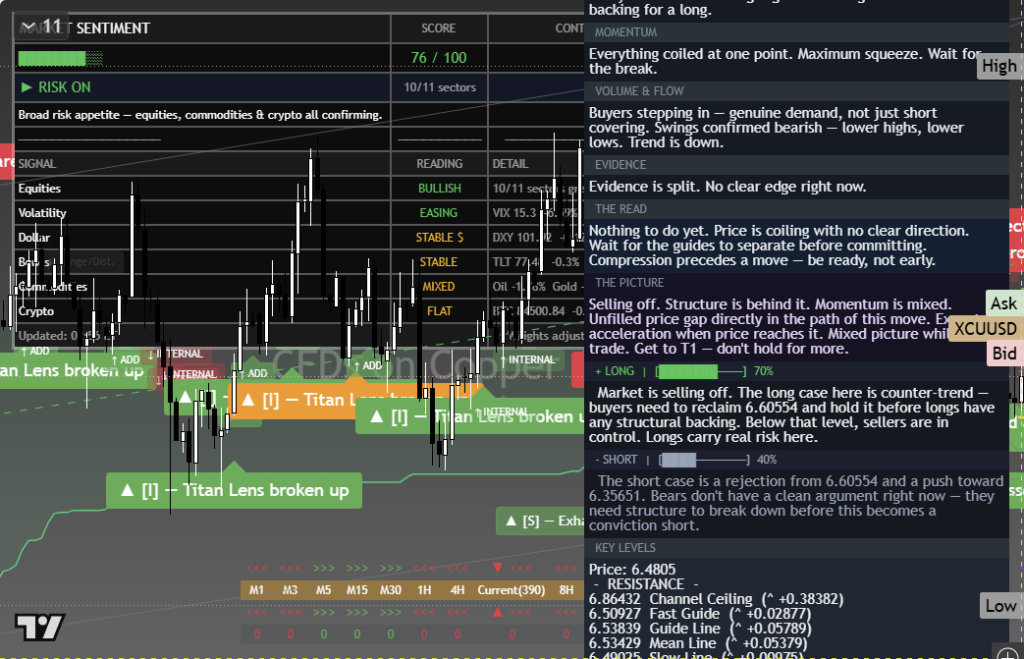The image size is (1024, 659).
Task: Select the Low price label
Action: [1000, 606]
